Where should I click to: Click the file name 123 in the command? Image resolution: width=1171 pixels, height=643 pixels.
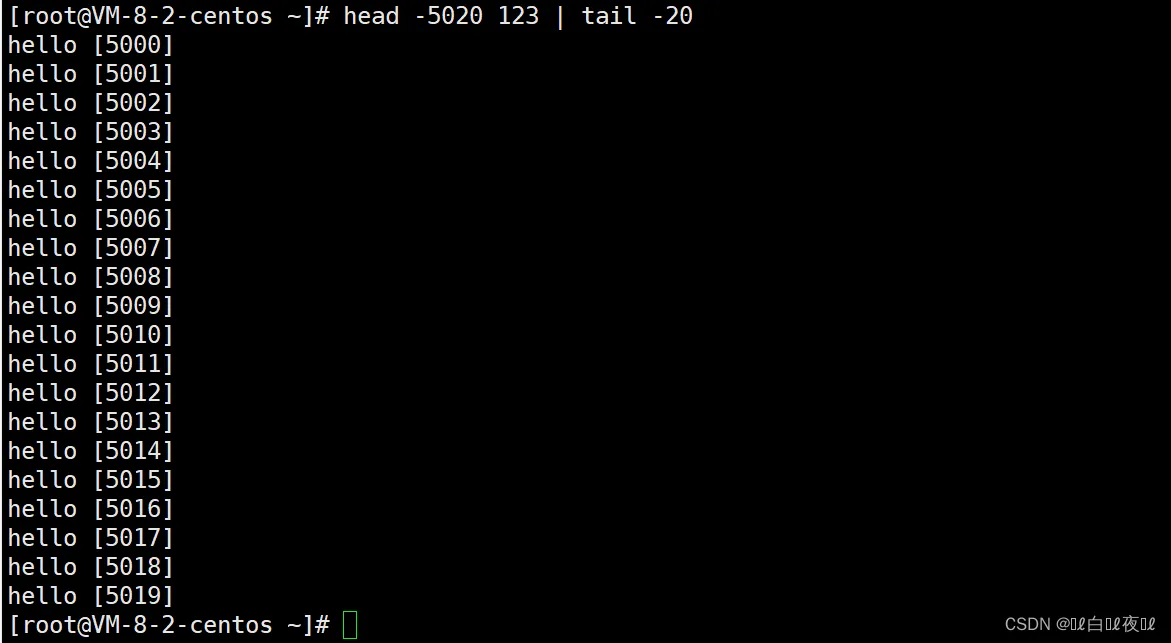point(518,16)
